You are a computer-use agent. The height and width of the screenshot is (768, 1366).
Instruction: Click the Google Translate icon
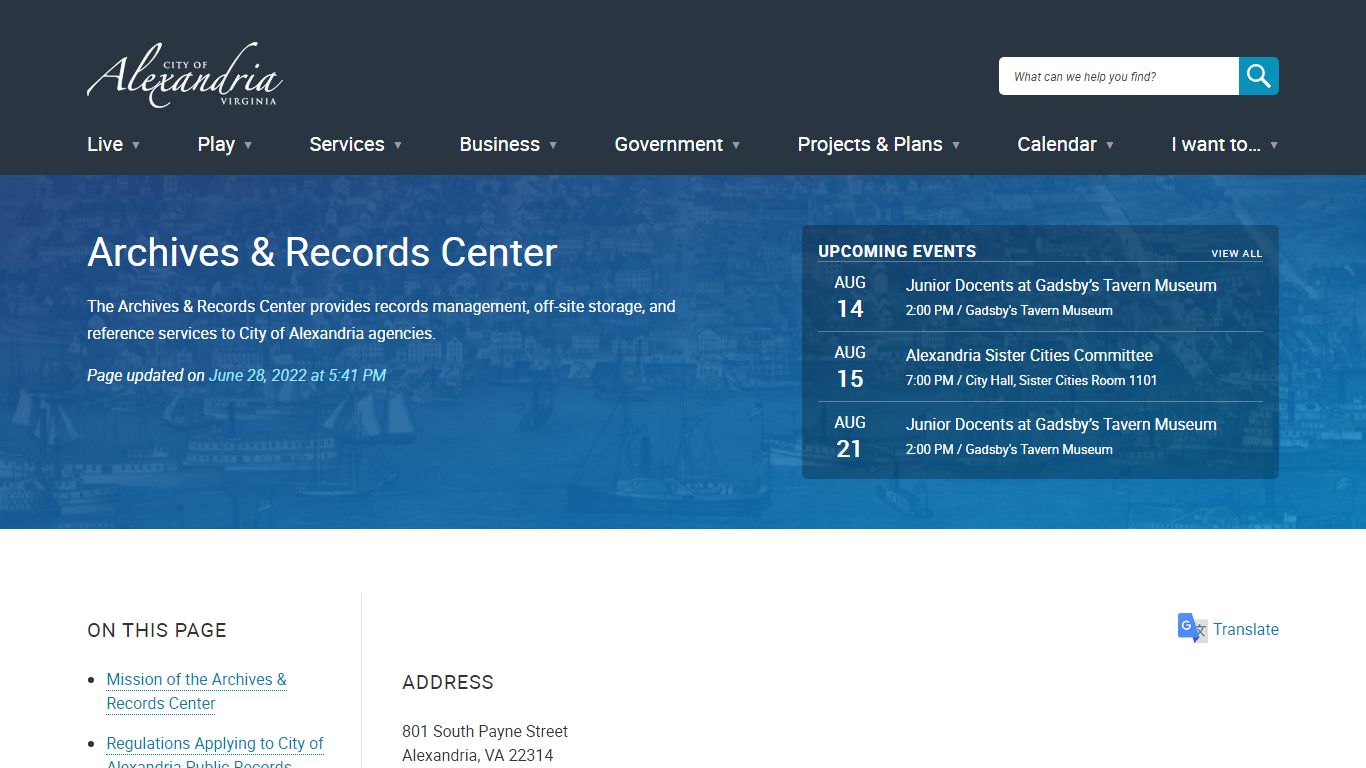coord(1192,628)
